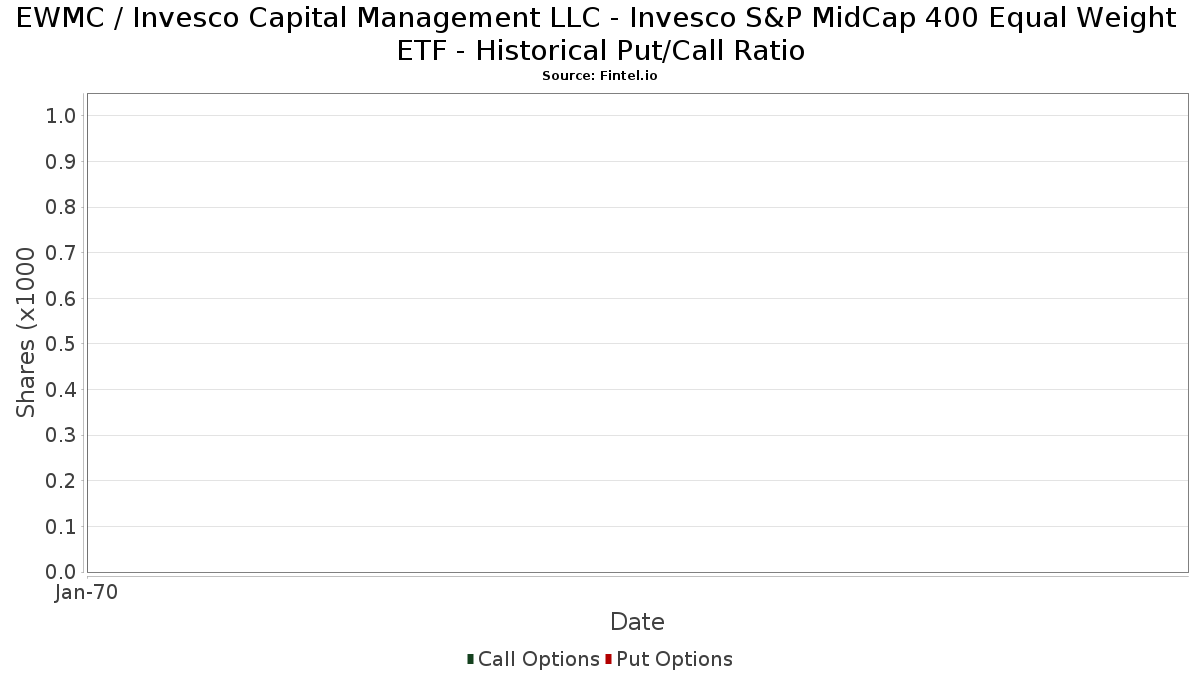Viewport: 1200px width, 675px height.
Task: Click the Date x-axis title
Action: 637,622
